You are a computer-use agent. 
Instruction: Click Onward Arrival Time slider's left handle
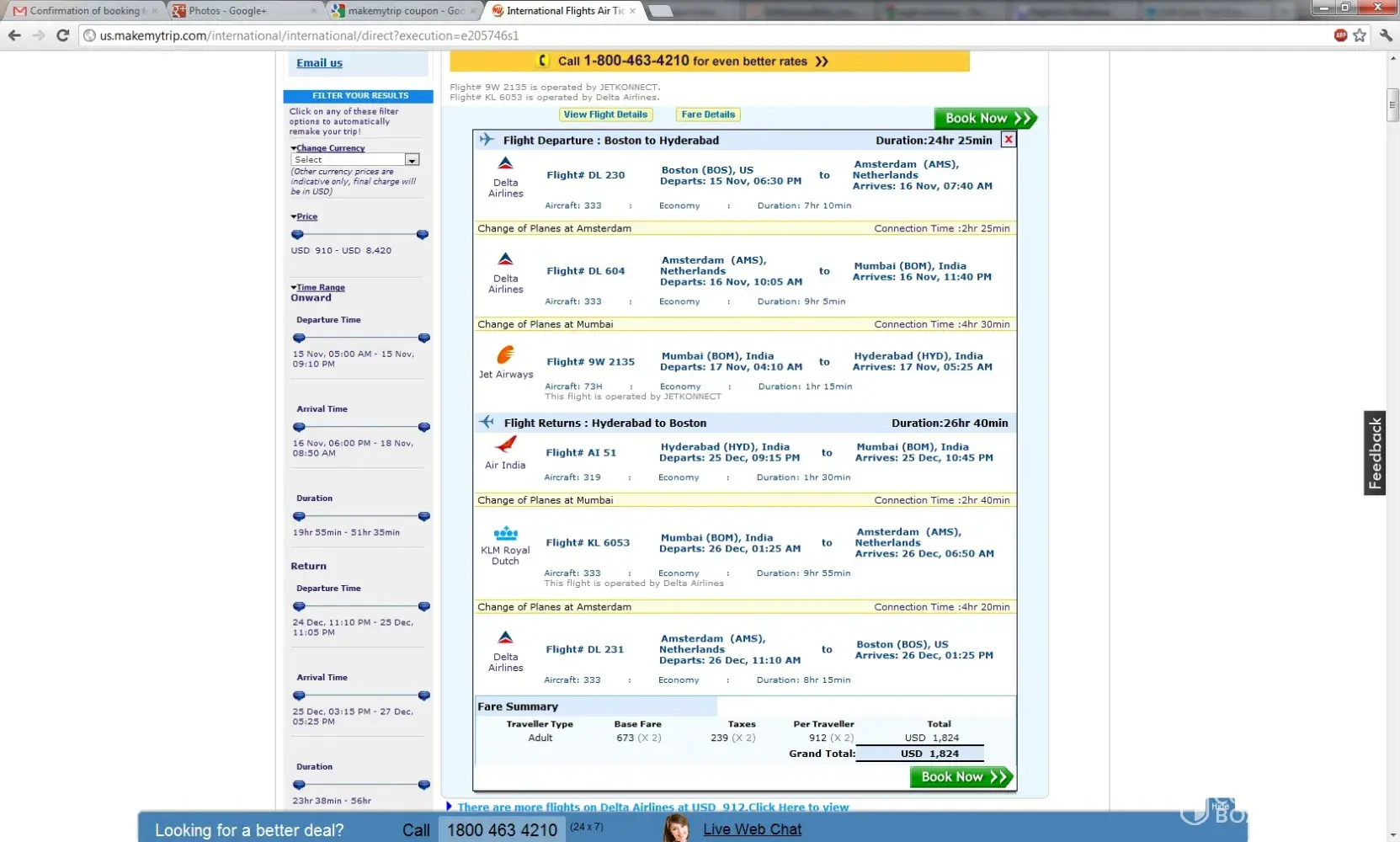tap(299, 427)
